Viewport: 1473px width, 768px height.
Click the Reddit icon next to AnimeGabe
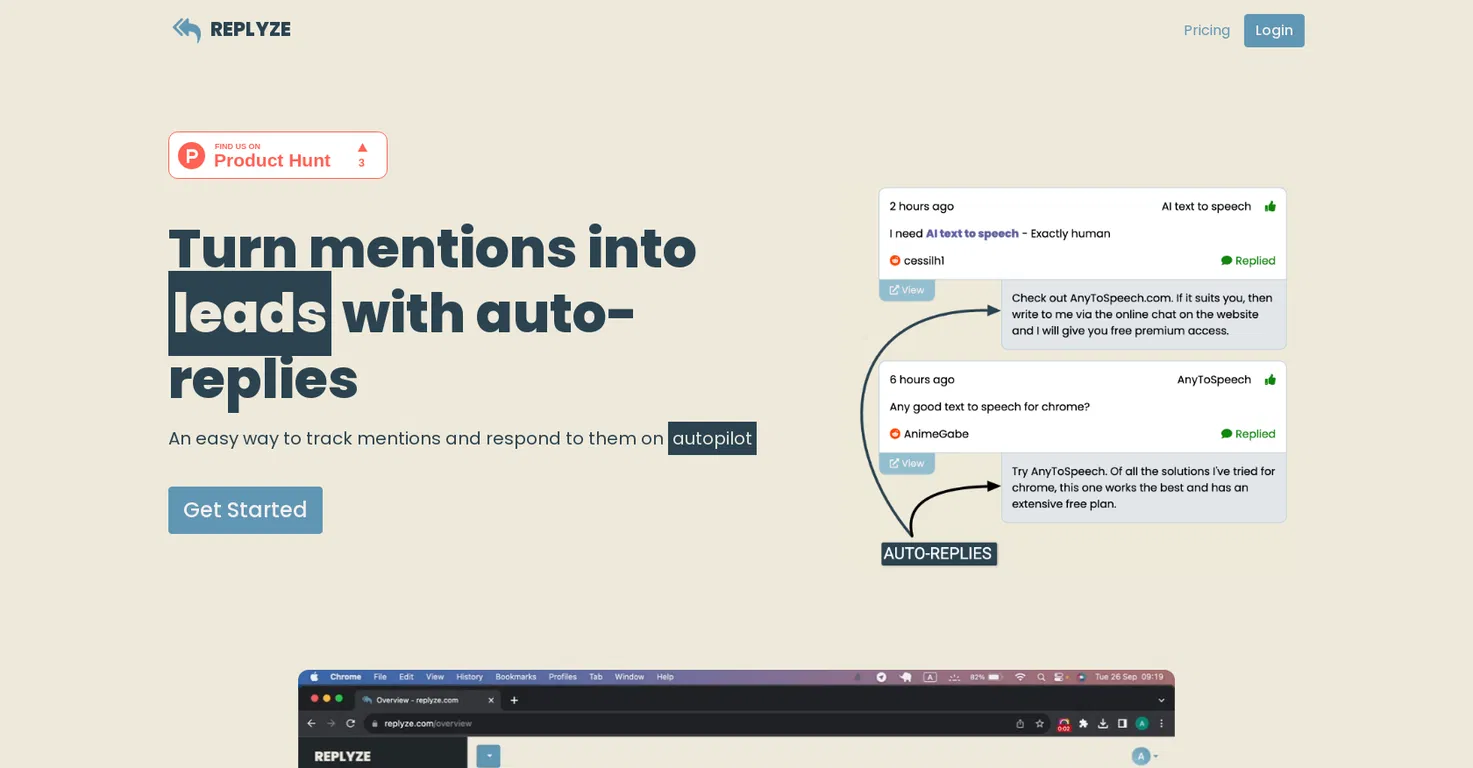click(895, 433)
